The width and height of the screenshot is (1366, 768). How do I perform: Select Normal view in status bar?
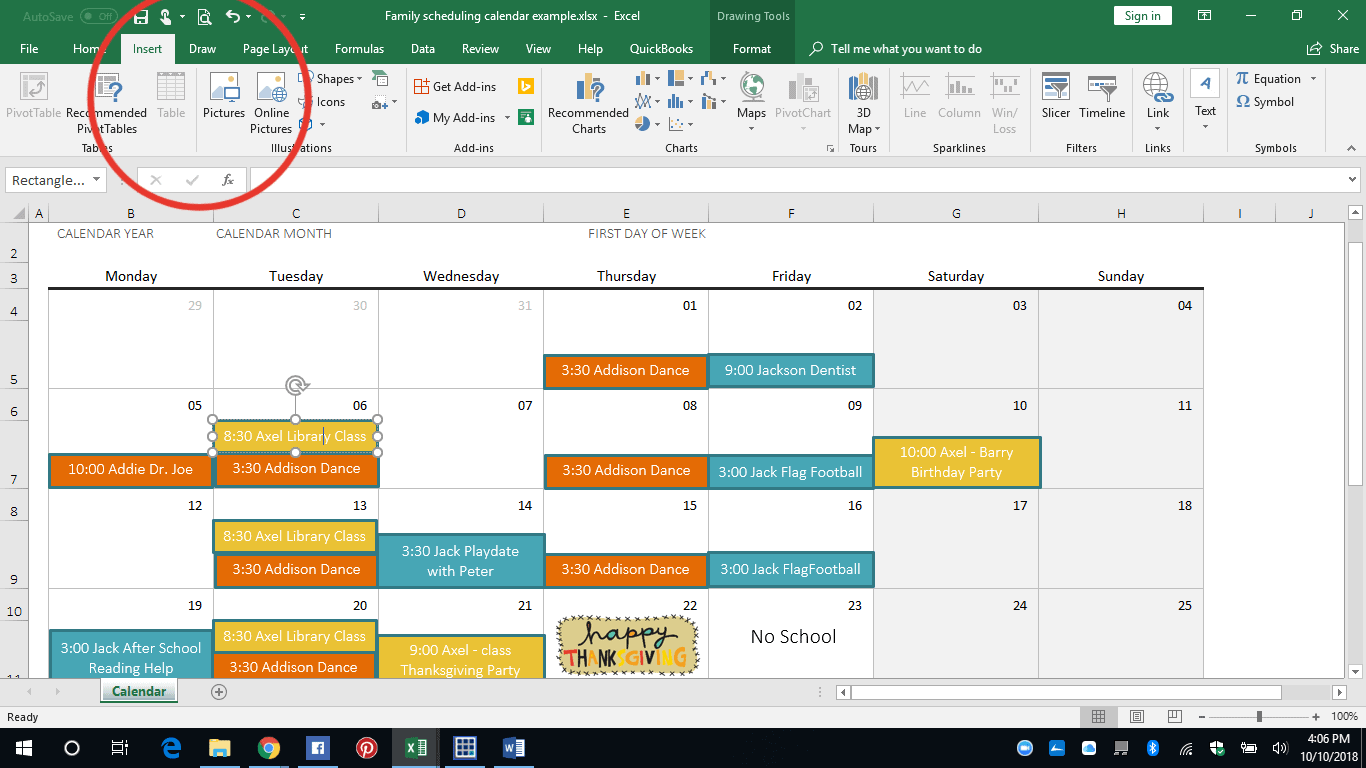coord(1098,717)
